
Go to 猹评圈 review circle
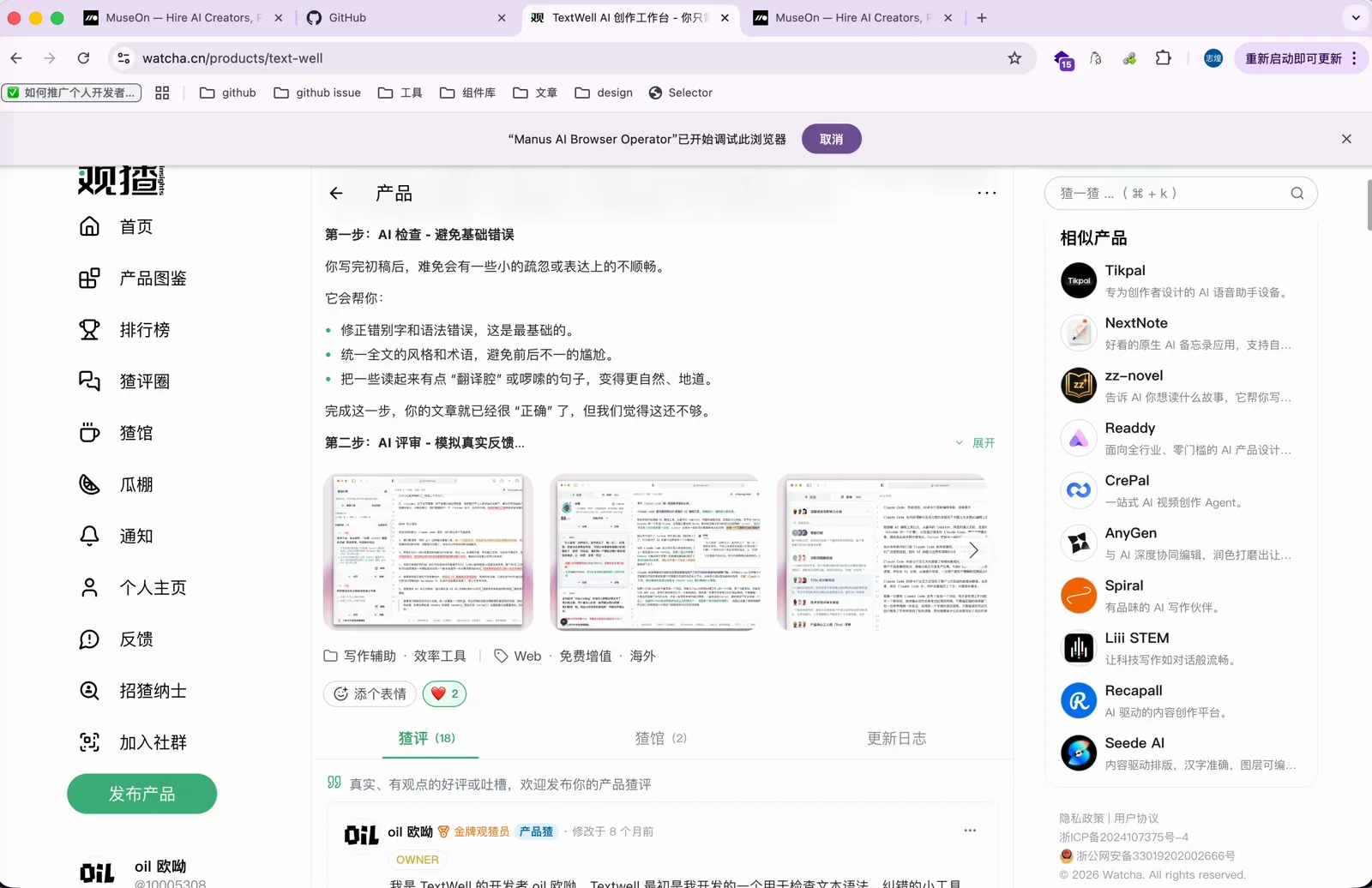(x=123, y=381)
